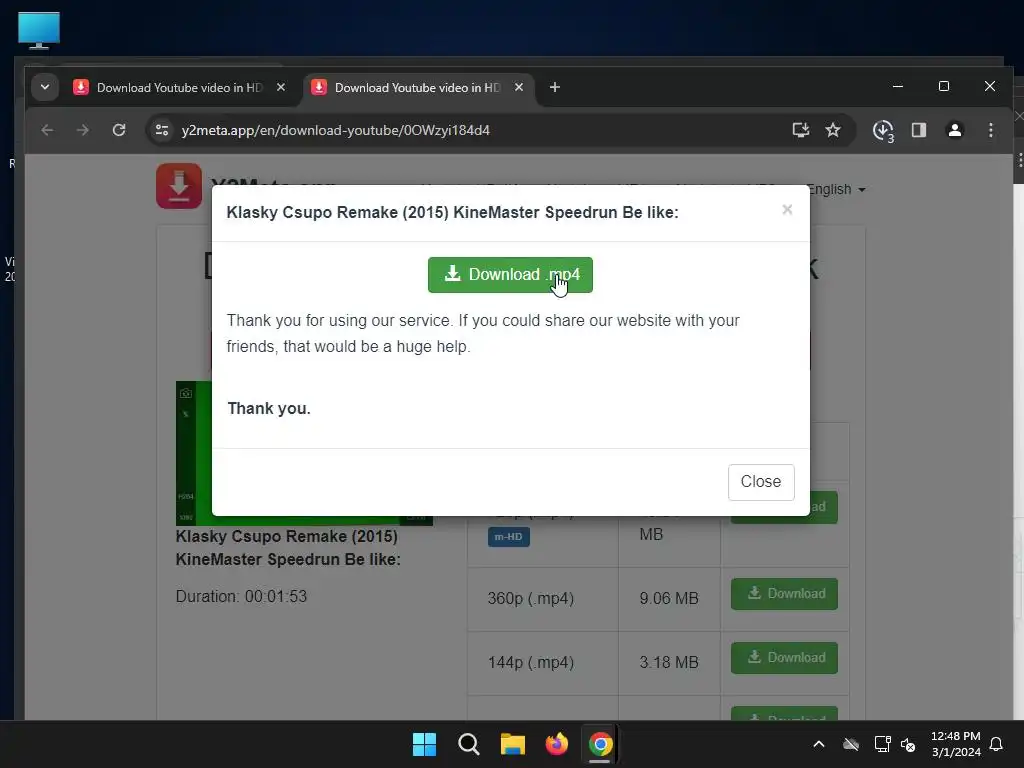Toggle Chrome side panel
Image resolution: width=1024 pixels, height=768 pixels.
point(919,130)
